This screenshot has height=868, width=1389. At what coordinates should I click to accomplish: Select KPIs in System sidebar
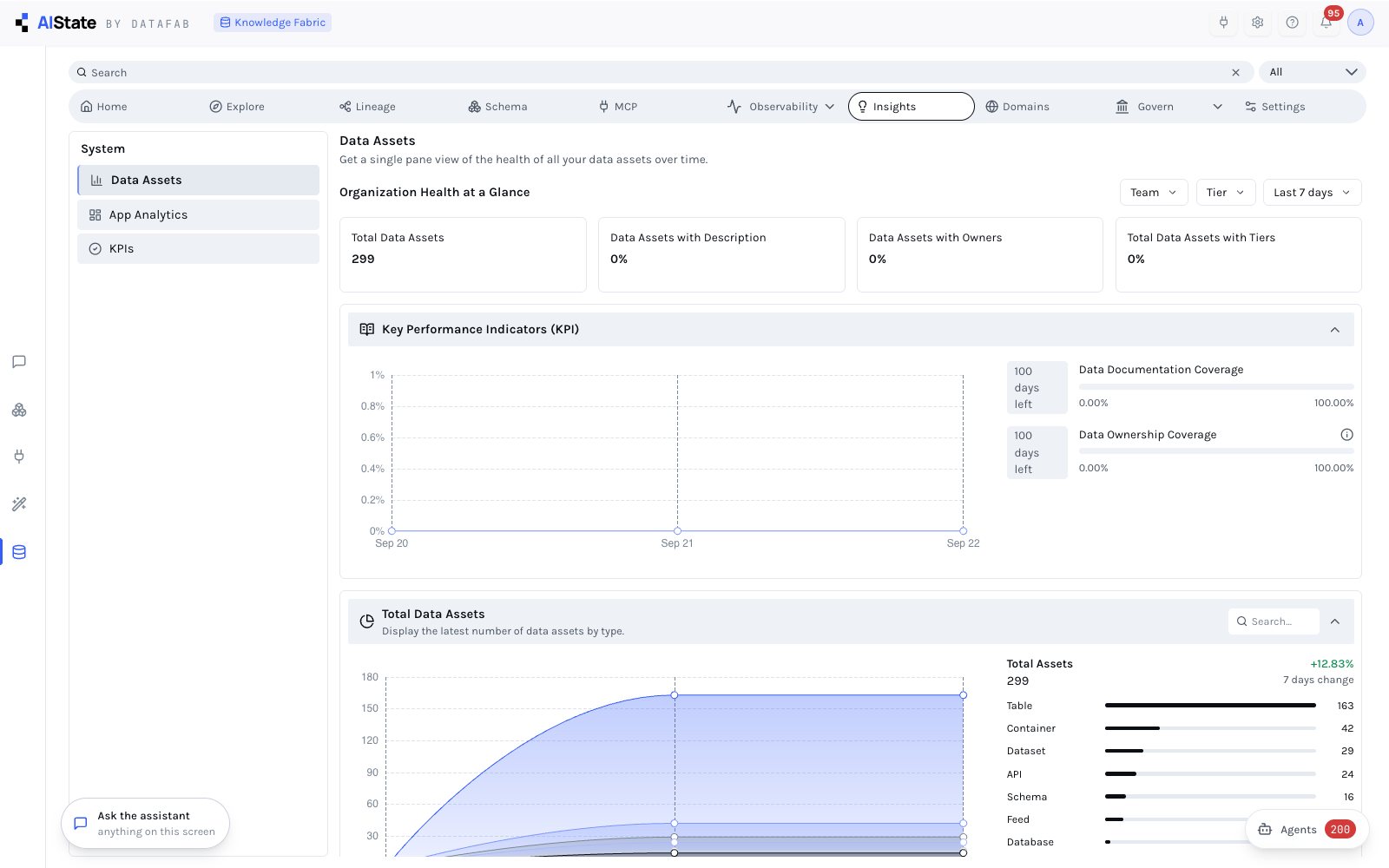198,249
